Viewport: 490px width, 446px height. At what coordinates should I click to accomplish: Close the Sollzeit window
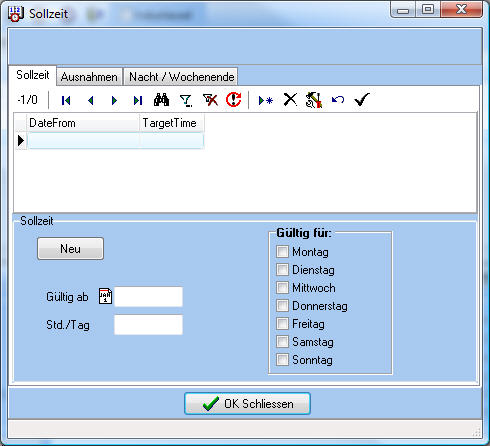pyautogui.click(x=461, y=9)
